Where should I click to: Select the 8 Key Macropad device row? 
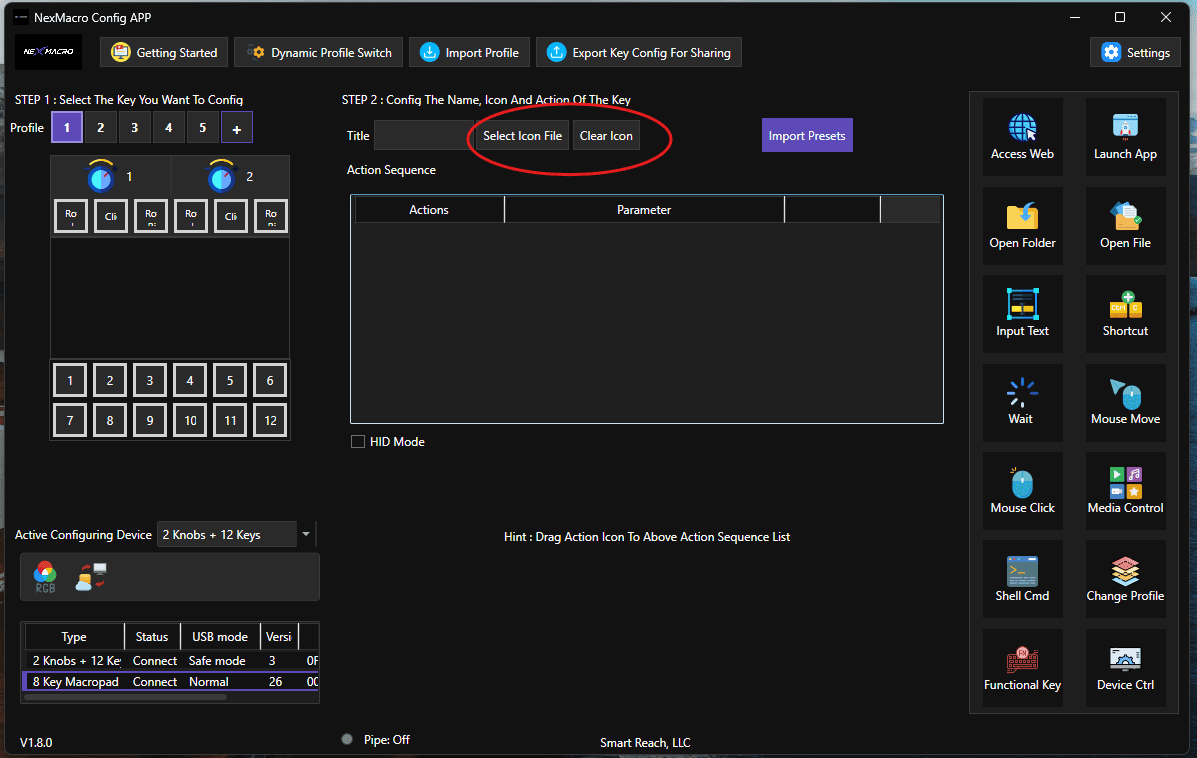pyautogui.click(x=172, y=682)
